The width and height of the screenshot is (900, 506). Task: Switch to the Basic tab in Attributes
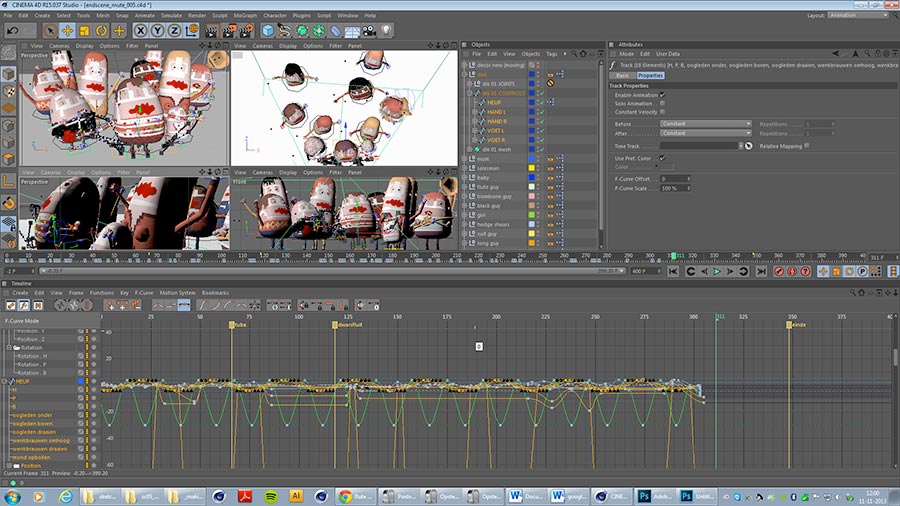point(621,75)
